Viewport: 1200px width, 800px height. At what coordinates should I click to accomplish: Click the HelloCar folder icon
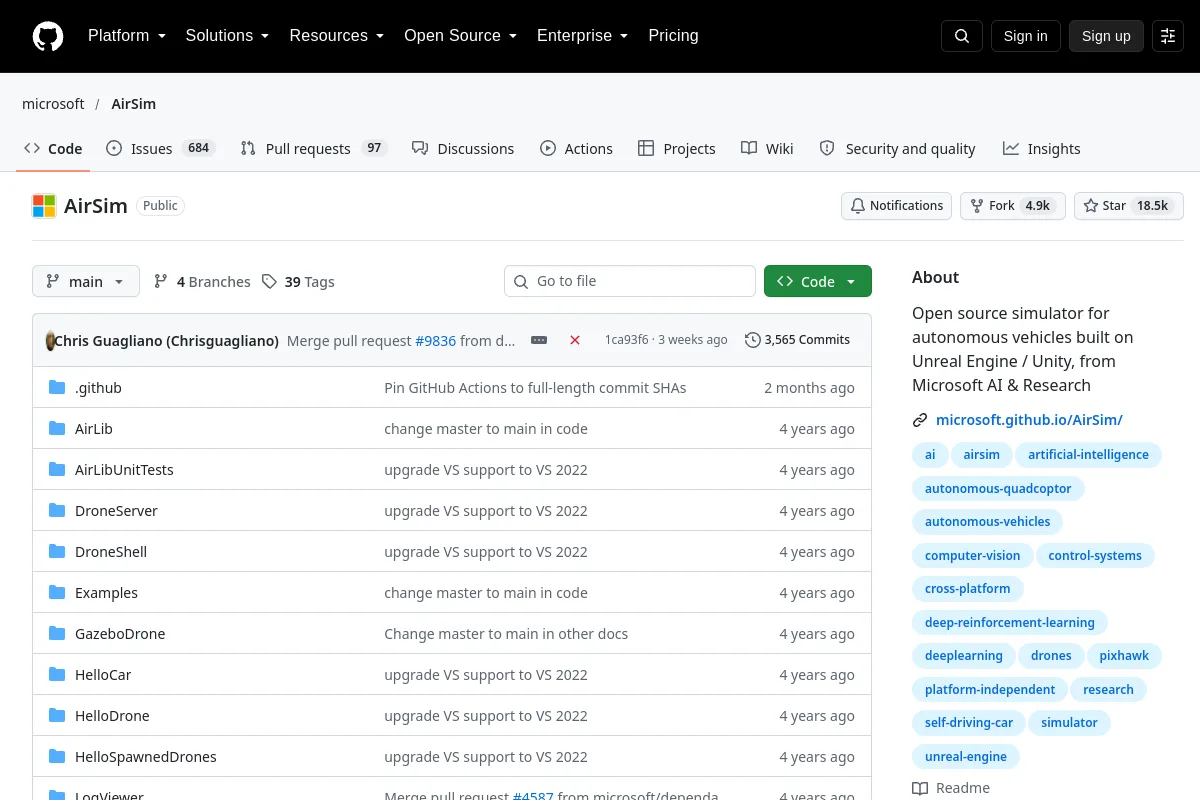[57, 675]
